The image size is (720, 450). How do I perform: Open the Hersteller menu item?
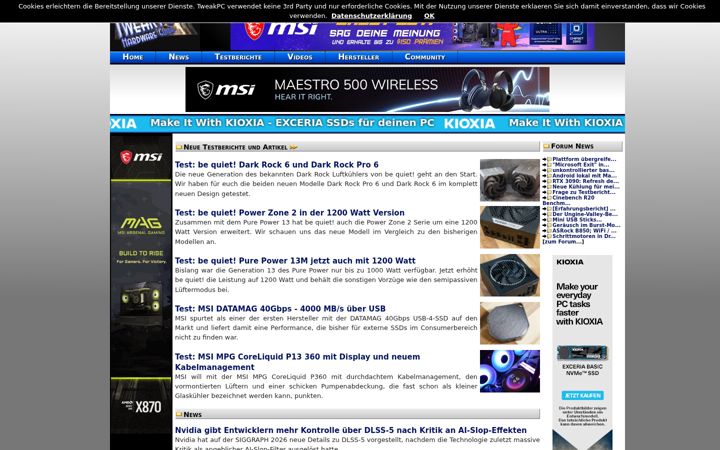click(x=359, y=57)
